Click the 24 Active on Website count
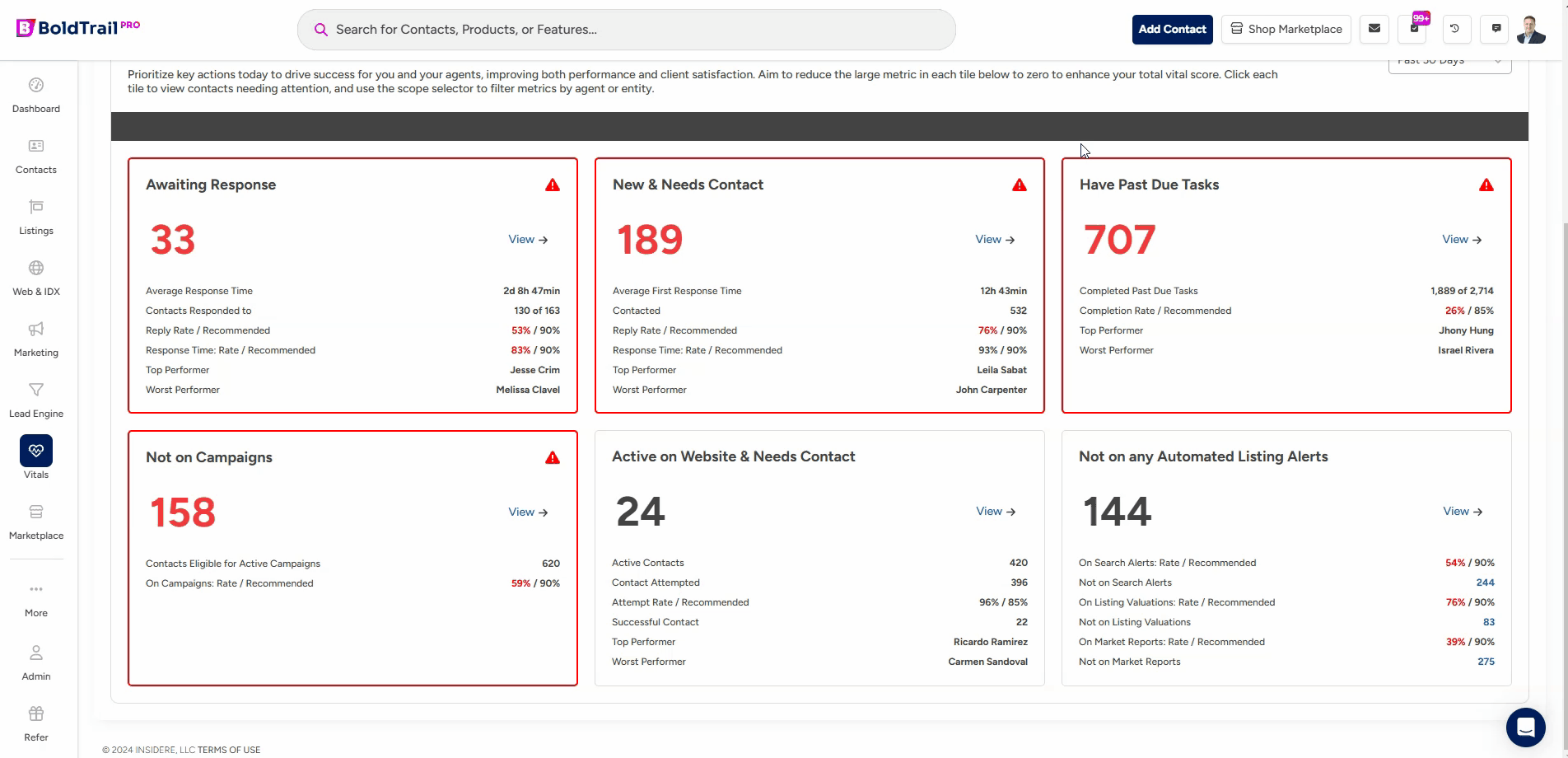 pos(641,512)
